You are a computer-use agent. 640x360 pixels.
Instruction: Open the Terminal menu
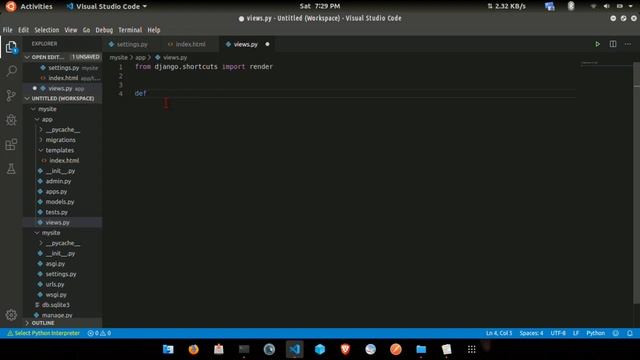[x=130, y=30]
